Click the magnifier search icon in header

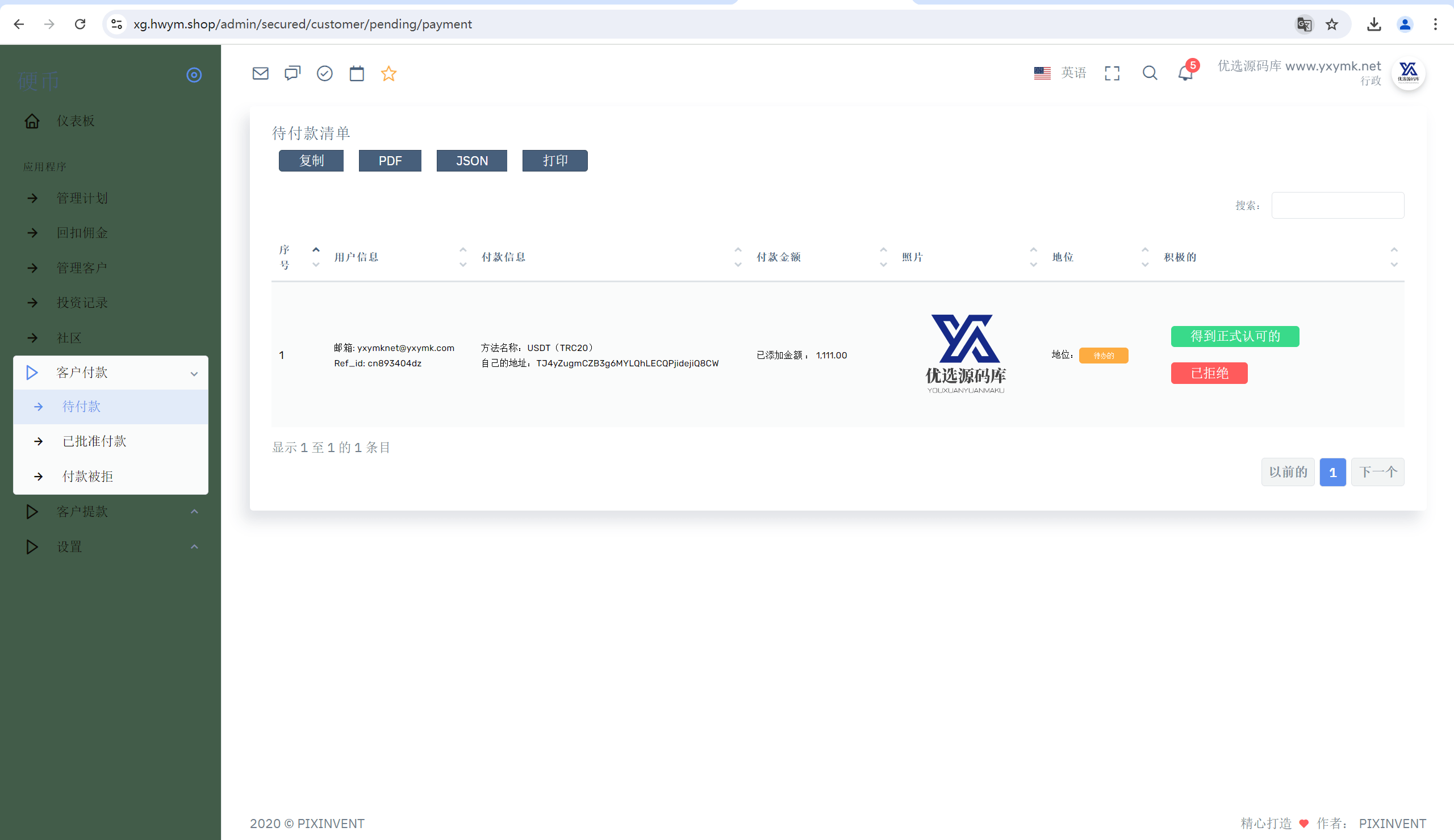[x=1150, y=73]
